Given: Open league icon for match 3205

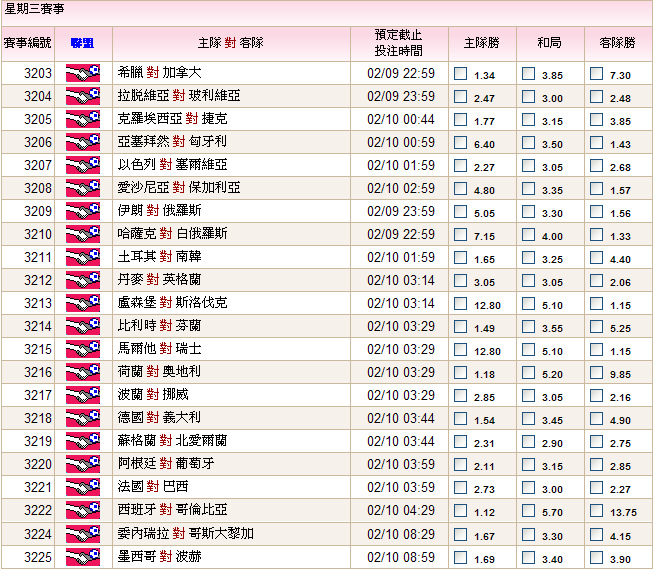Looking at the screenshot, I should point(83,119).
